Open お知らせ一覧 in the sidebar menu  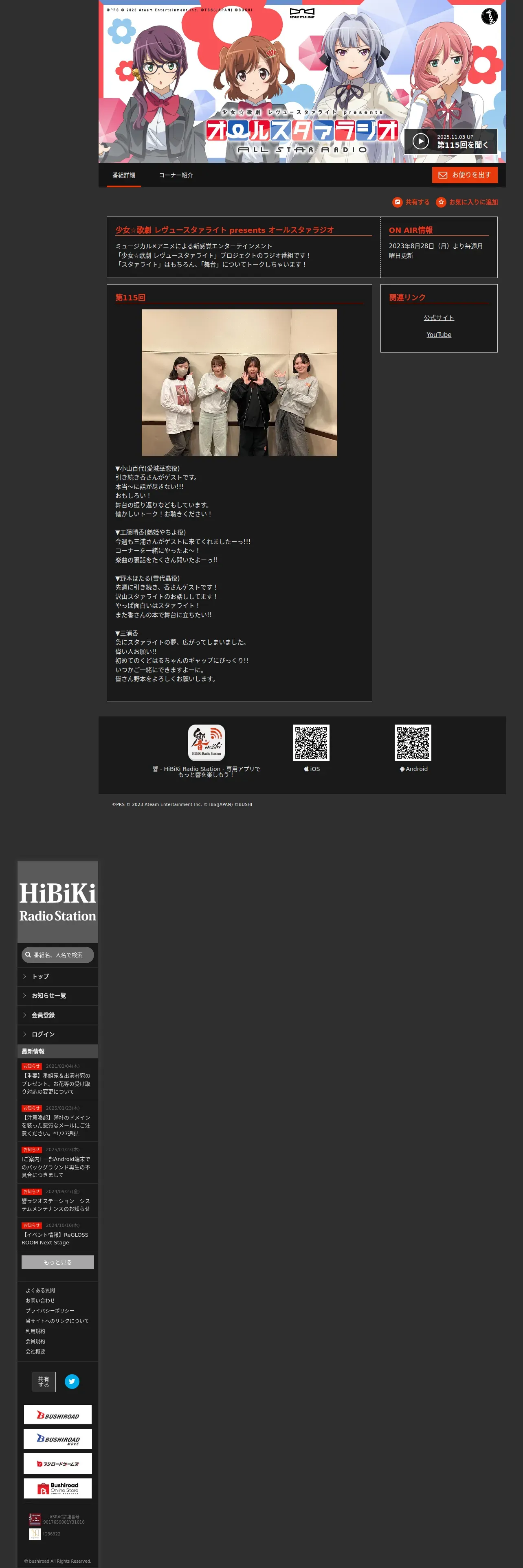tap(58, 996)
